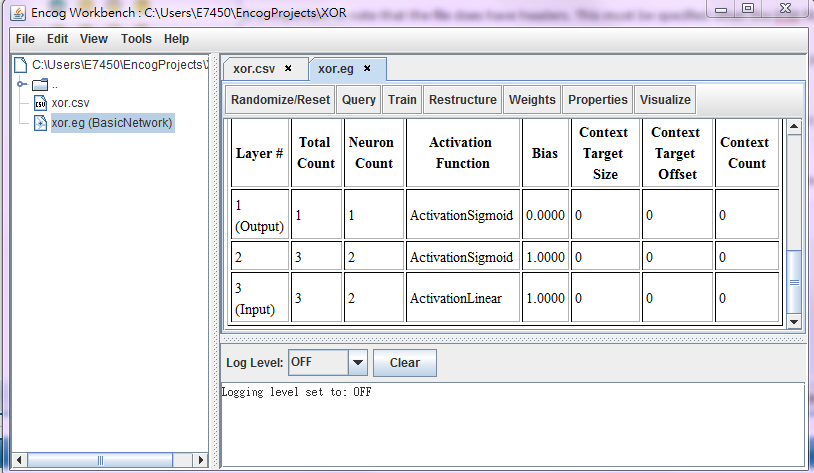This screenshot has height=473, width=814.
Task: Click the Weights button
Action: point(532,100)
